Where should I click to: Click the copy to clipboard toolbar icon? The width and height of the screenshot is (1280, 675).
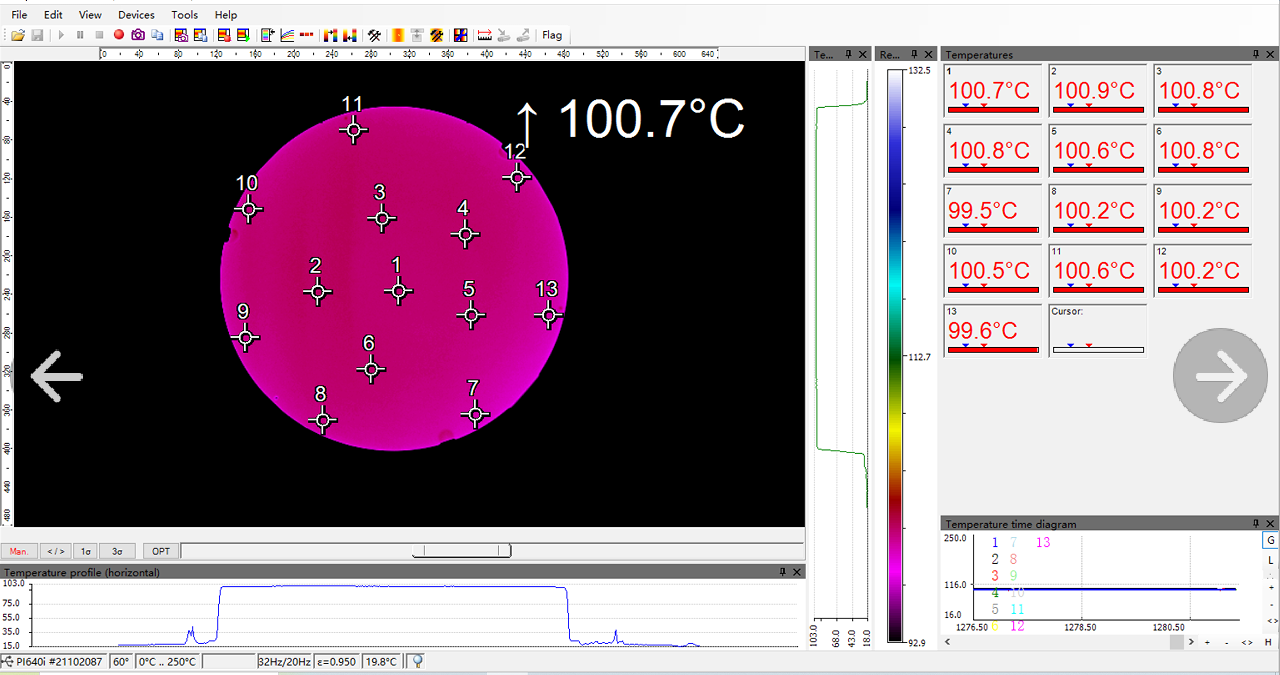157,35
